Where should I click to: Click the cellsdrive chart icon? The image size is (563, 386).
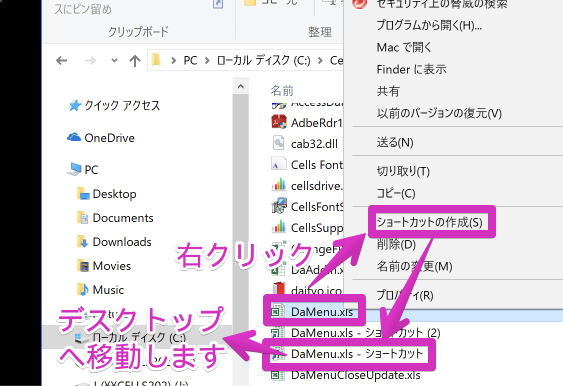tap(279, 185)
